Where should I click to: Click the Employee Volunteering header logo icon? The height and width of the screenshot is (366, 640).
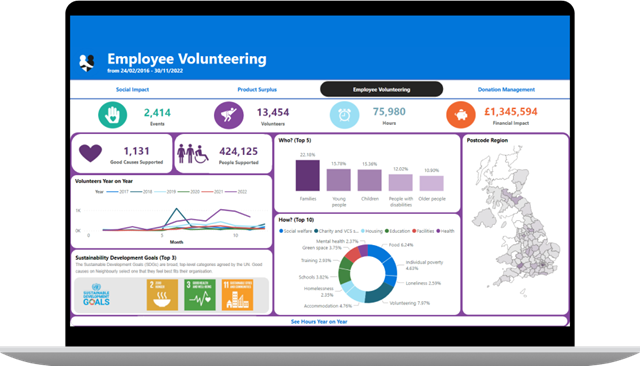click(x=87, y=63)
